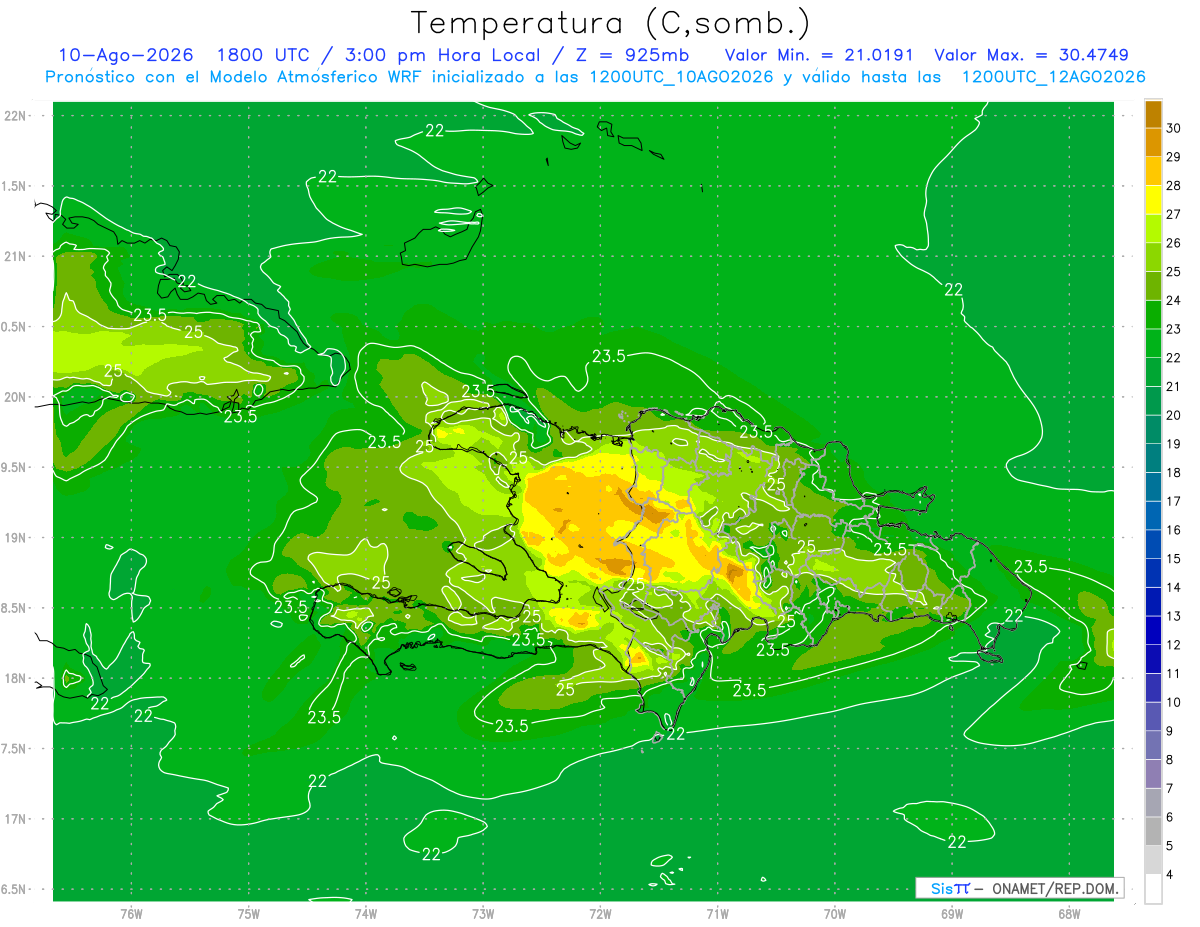Click the '21N' latitude axis label

pyautogui.click(x=15, y=256)
